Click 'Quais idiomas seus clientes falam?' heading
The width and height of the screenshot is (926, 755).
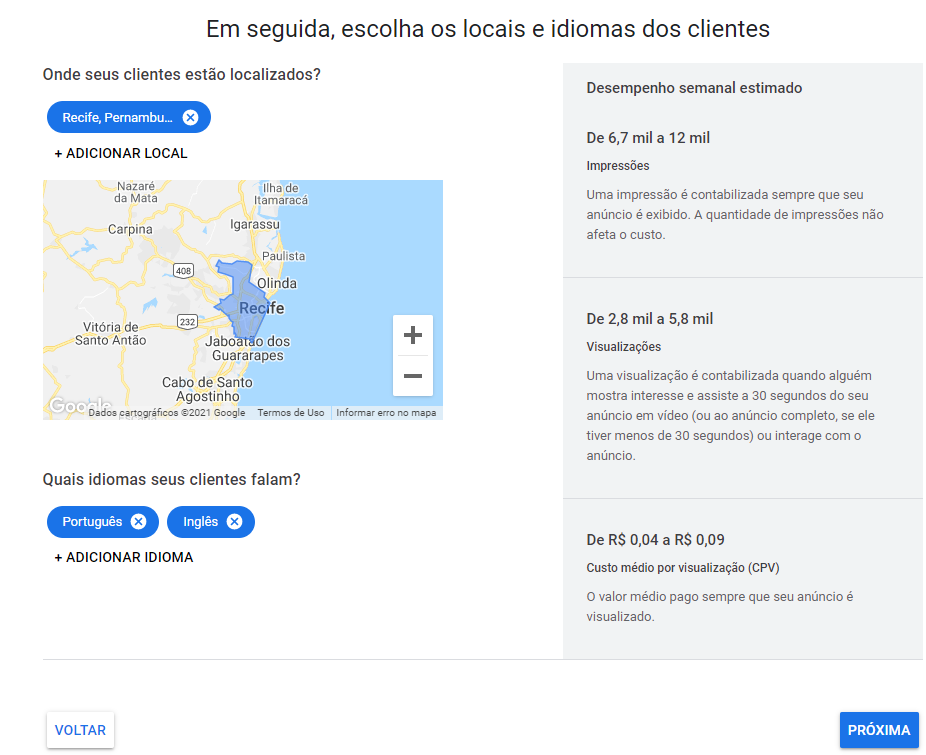click(171, 479)
